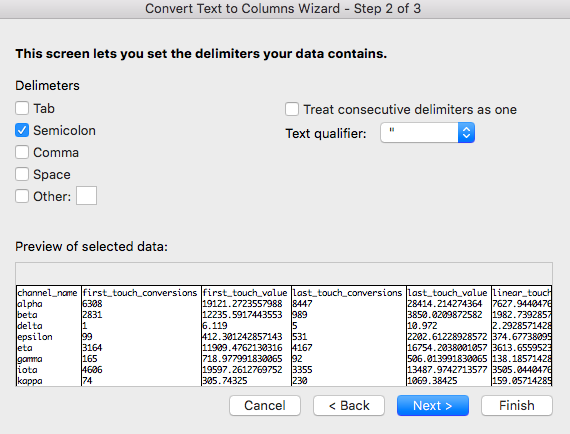Select the channel_name preview column

[49, 336]
